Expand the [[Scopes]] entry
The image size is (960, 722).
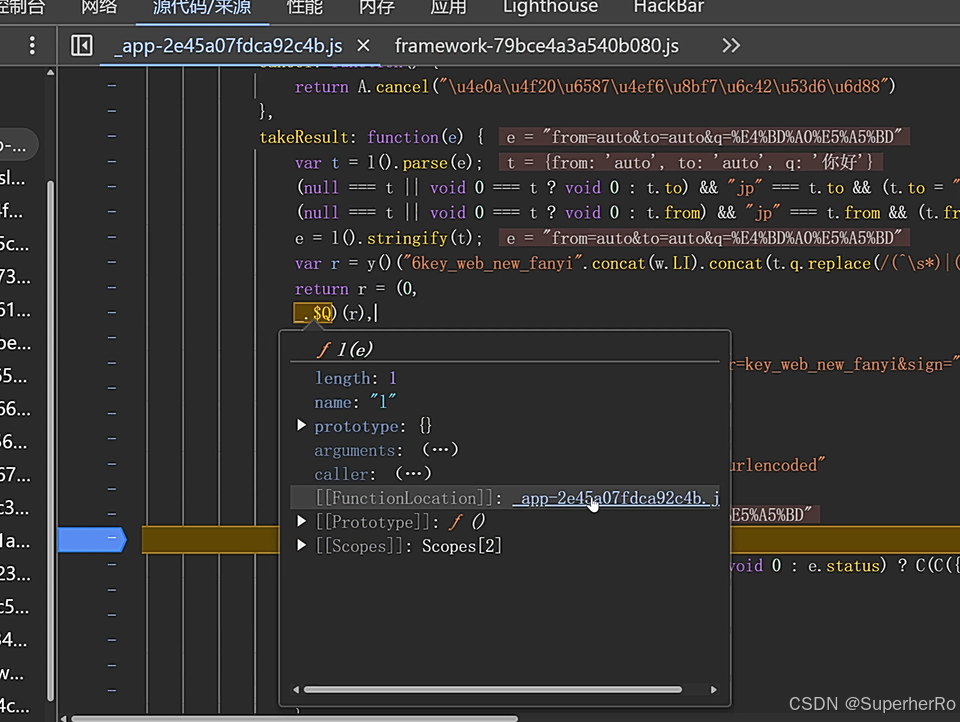coord(301,545)
